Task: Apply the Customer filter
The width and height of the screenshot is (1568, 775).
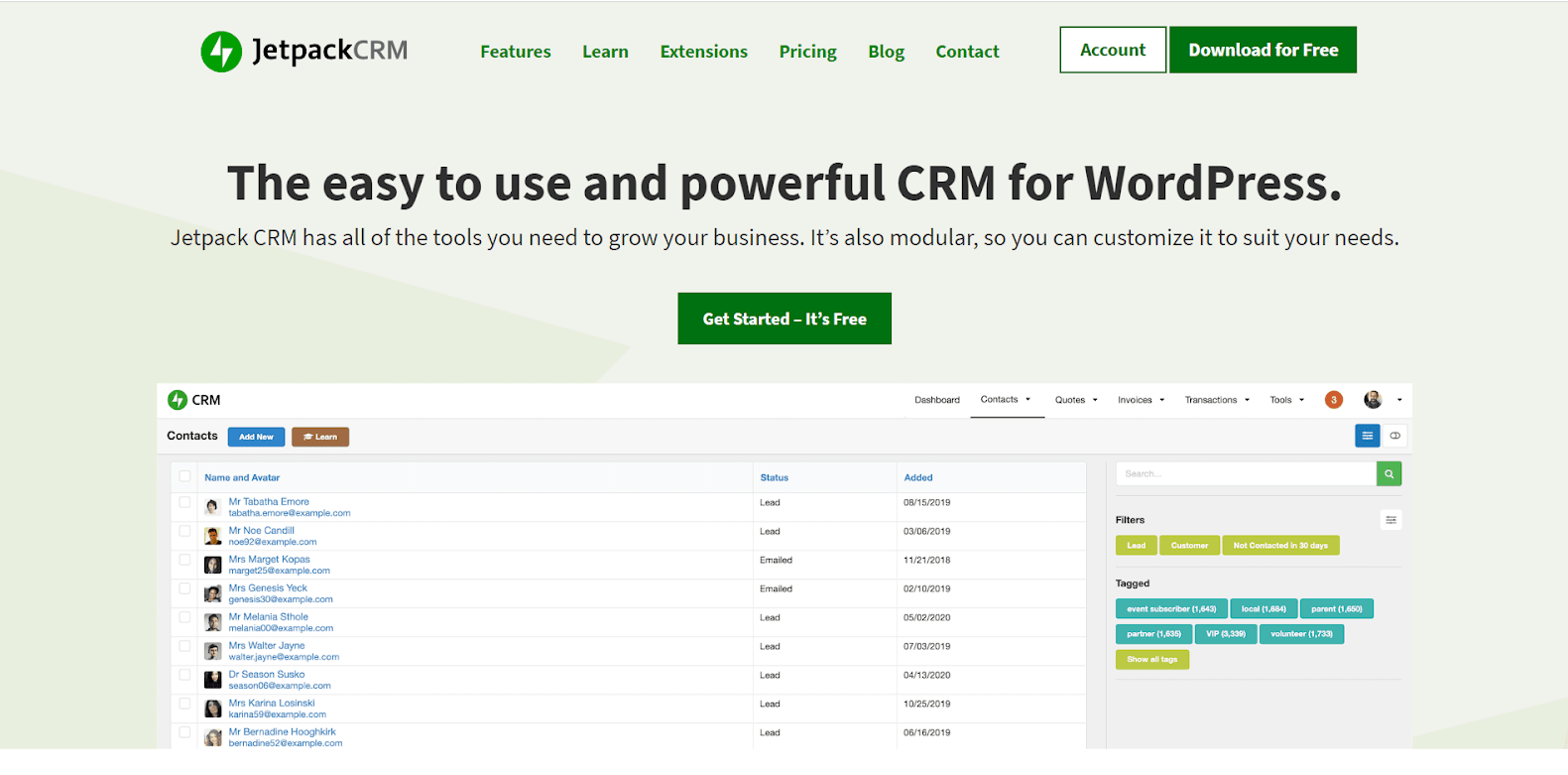Action: click(x=1189, y=546)
